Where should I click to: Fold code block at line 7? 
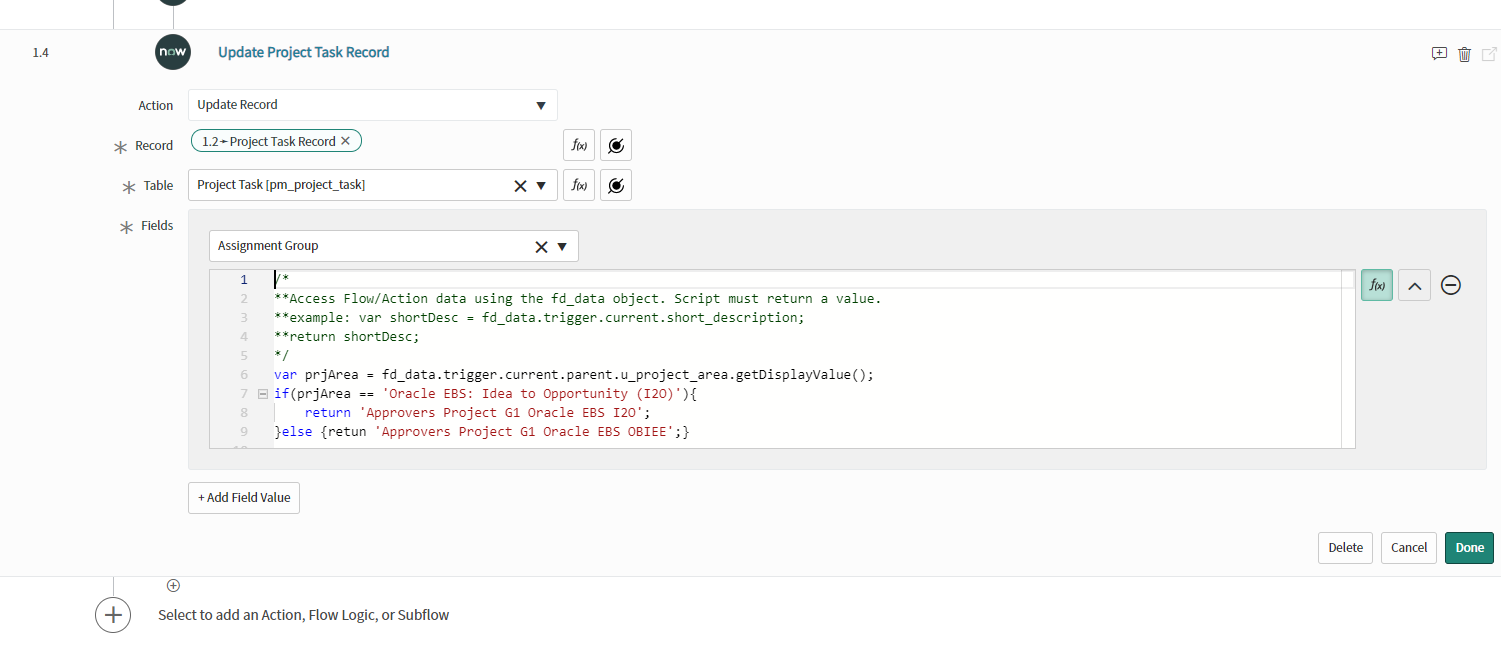[x=263, y=394]
